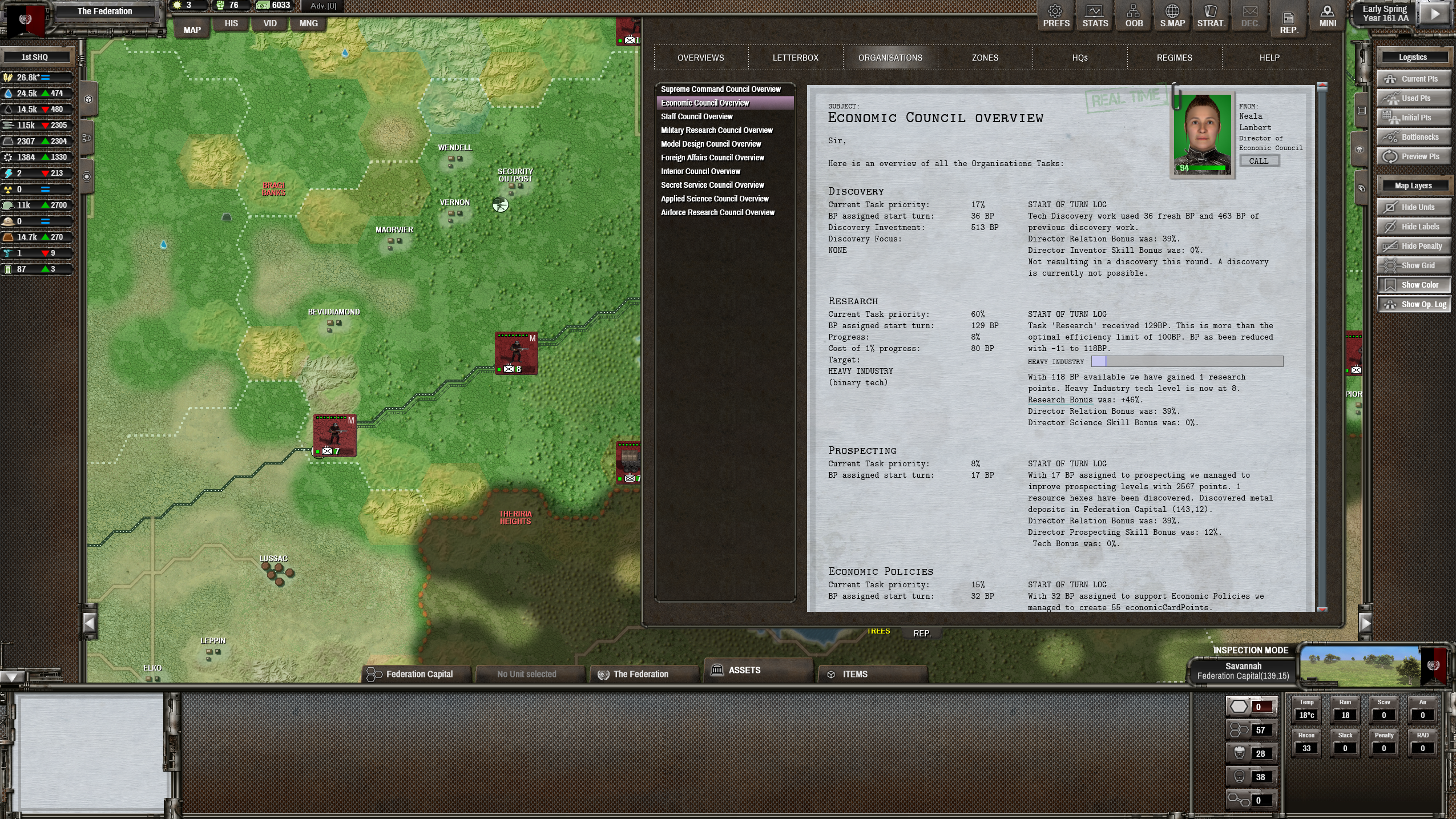Select the infantry unit marked 8

[x=516, y=353]
